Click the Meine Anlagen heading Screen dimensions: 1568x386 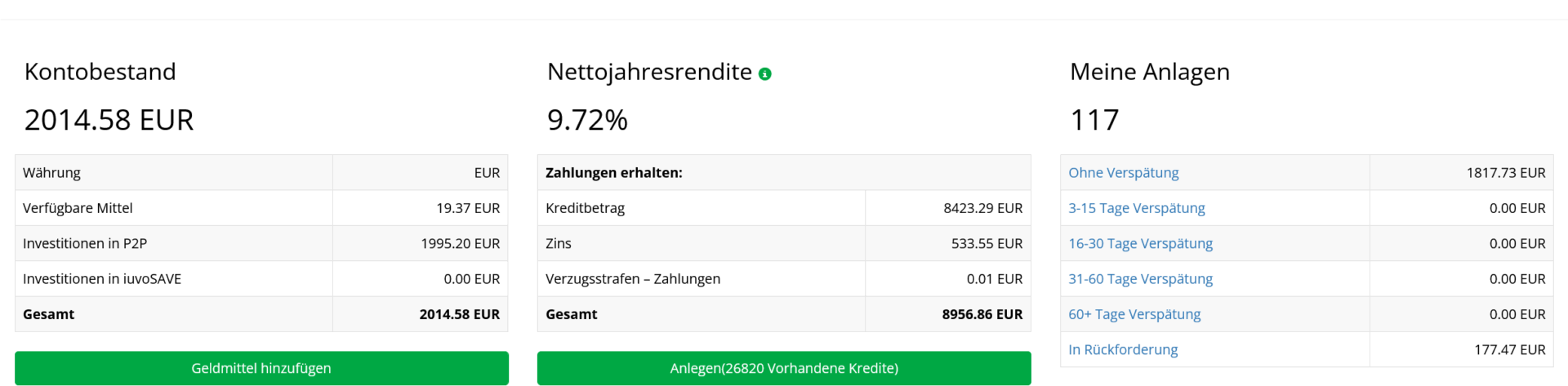pos(1149,72)
